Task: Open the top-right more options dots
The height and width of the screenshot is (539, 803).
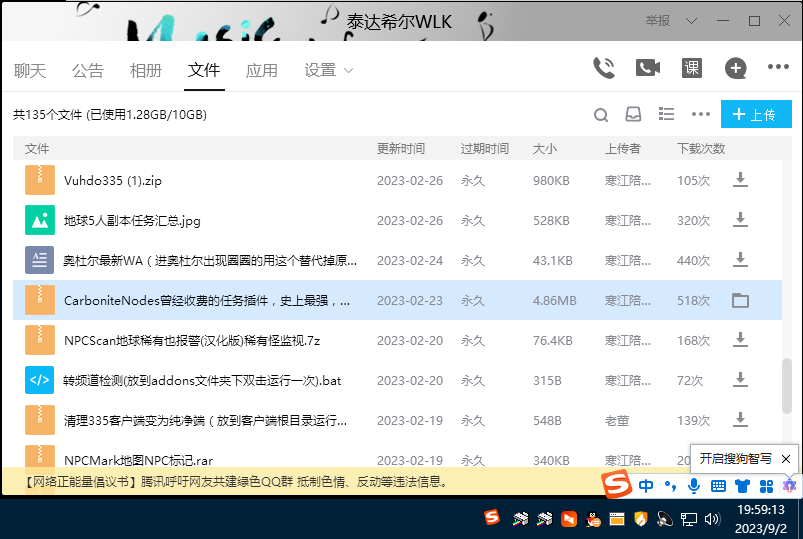Action: 778,67
